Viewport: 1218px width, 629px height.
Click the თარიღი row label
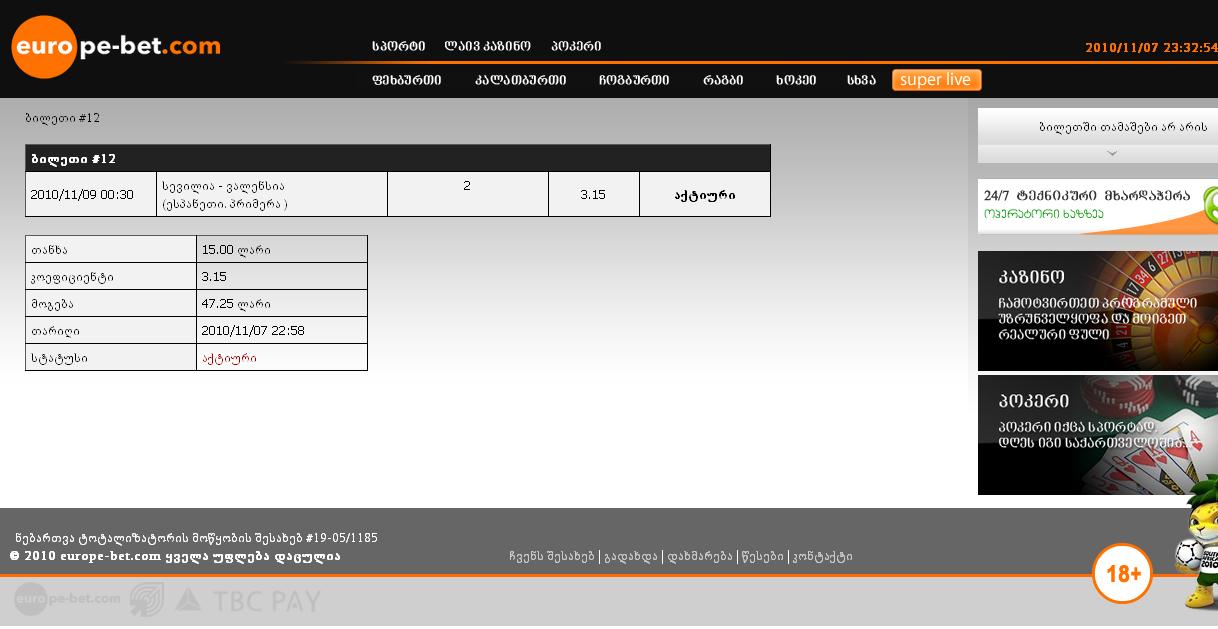pyautogui.click(x=55, y=330)
